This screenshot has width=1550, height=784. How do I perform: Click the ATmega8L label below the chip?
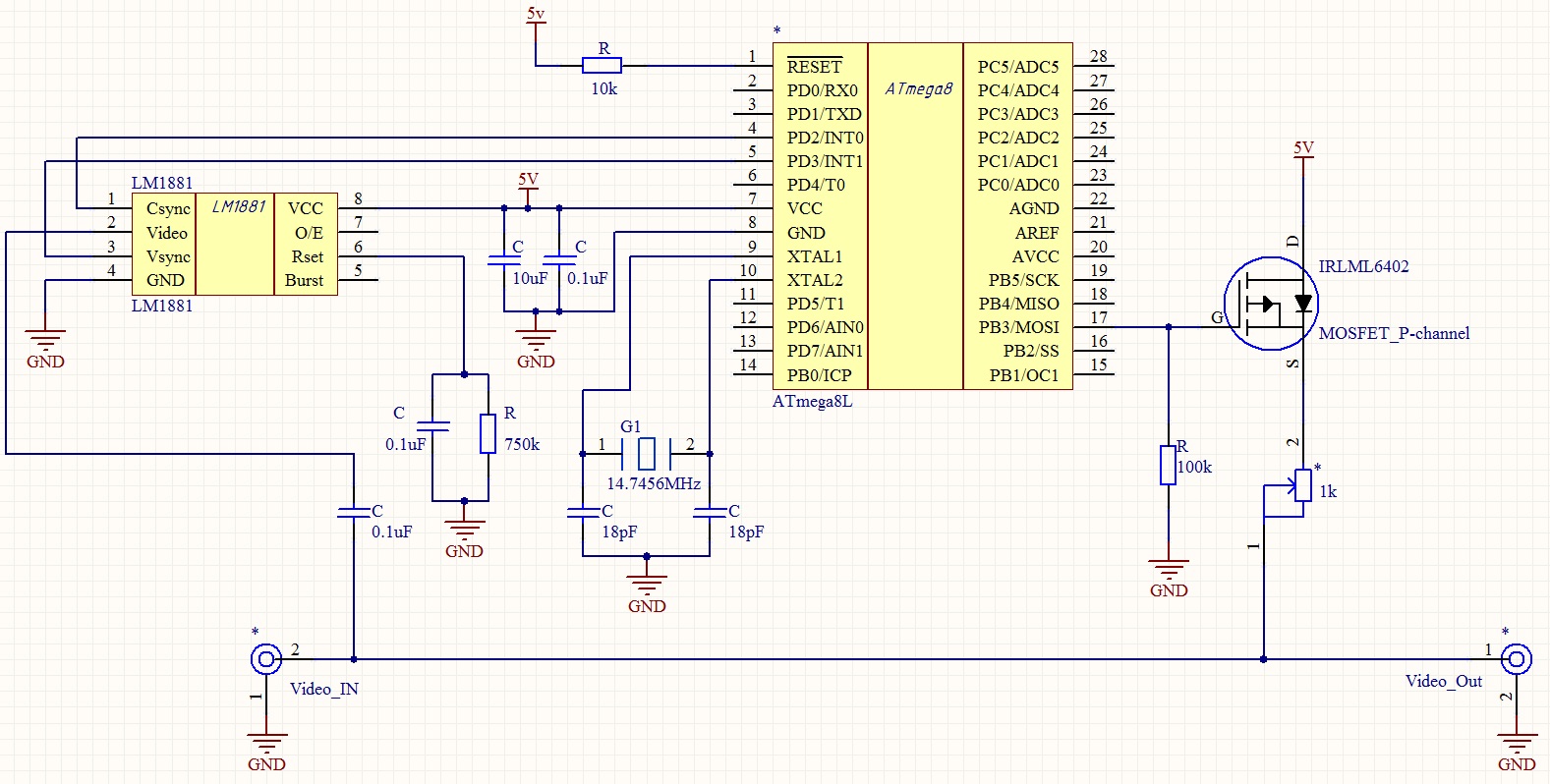812,401
